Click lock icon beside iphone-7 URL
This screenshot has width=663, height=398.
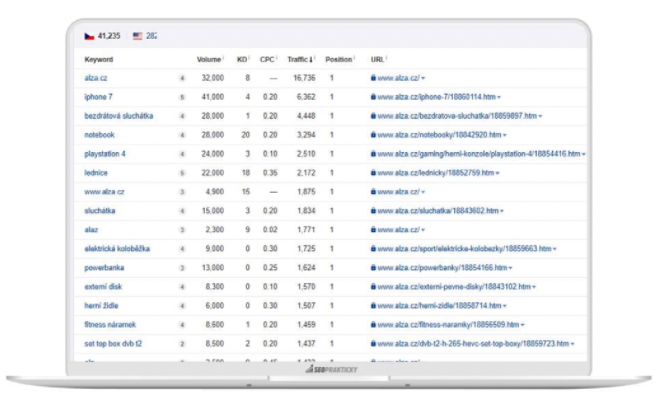pos(373,97)
